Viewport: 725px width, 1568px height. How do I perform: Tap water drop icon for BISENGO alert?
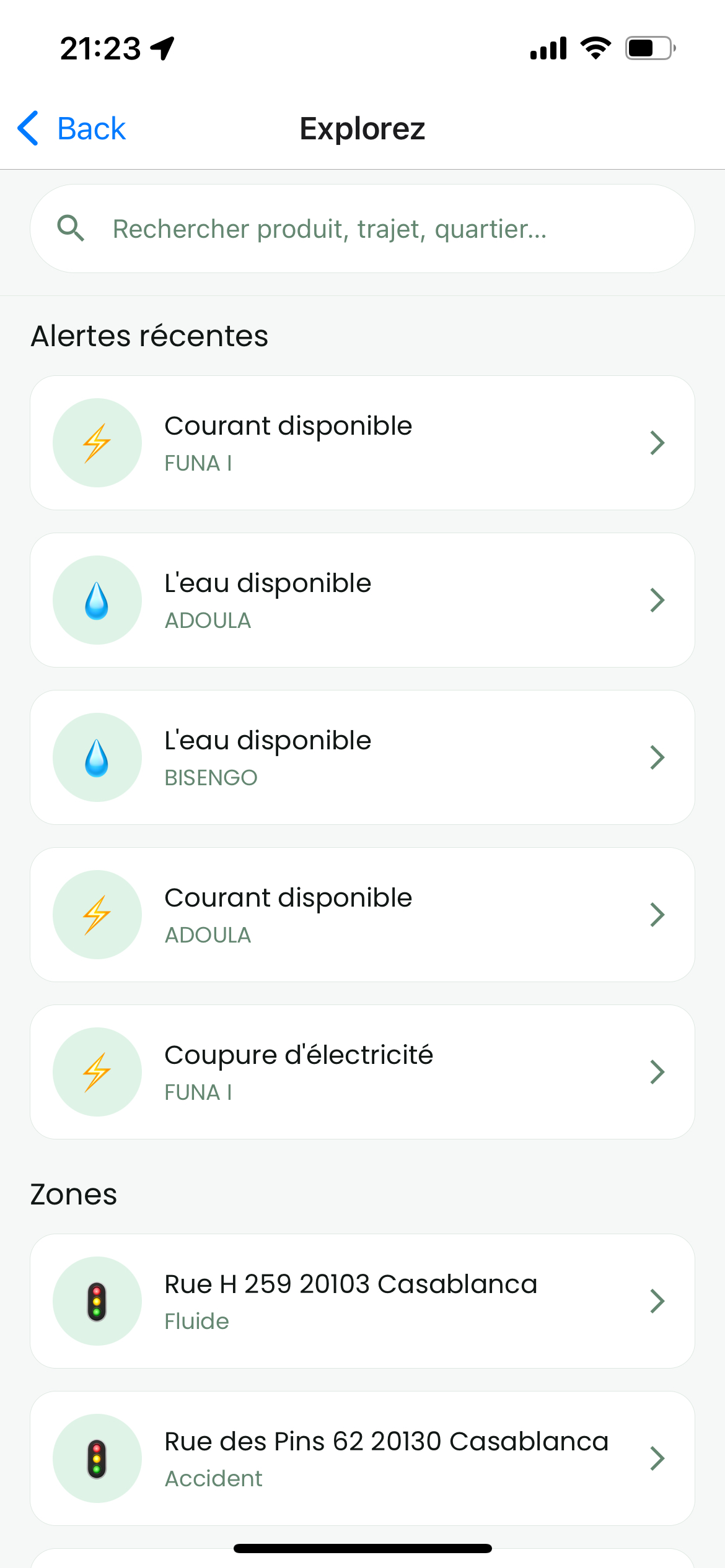click(97, 757)
